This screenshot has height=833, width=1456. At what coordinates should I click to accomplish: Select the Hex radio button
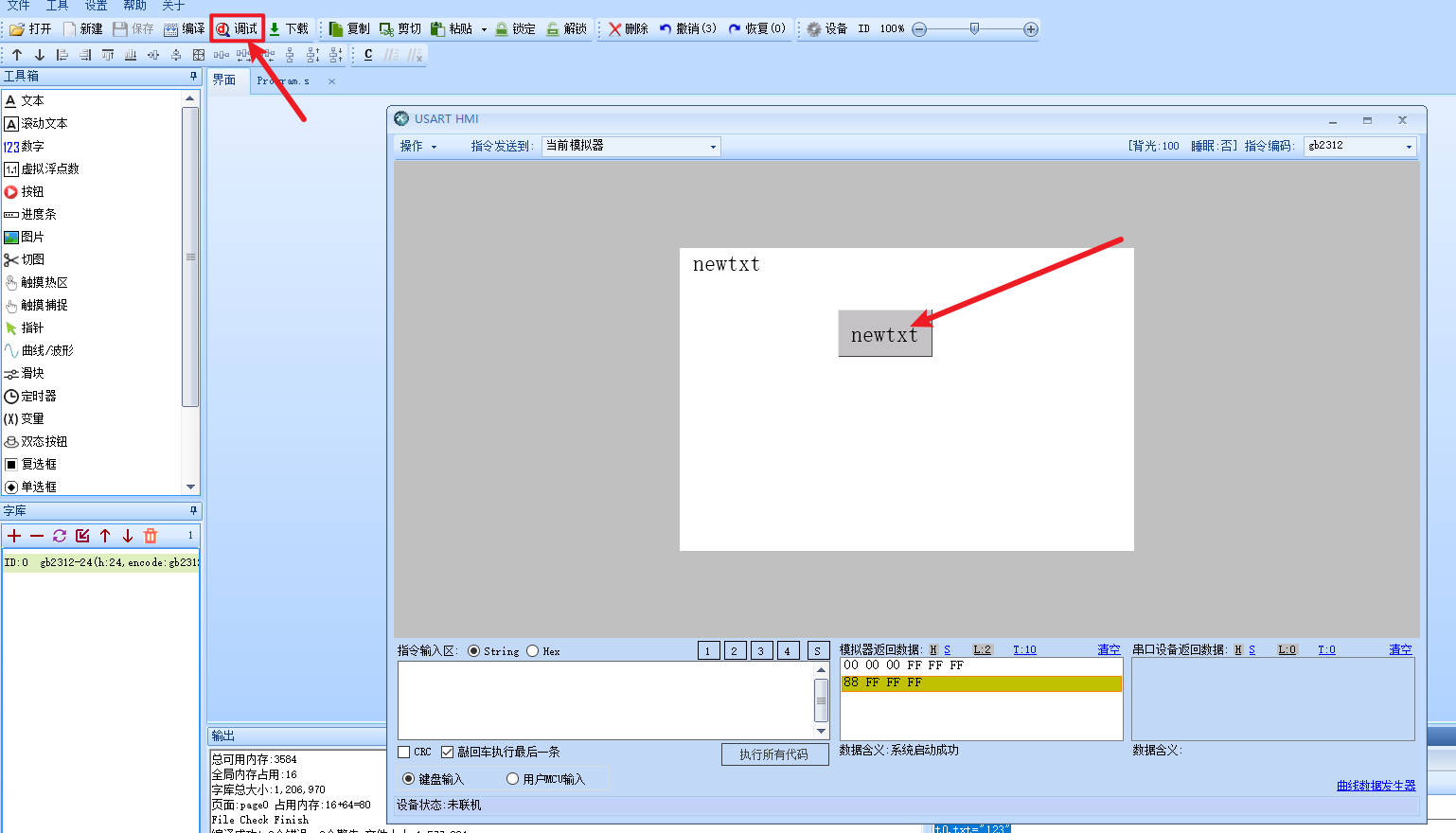(533, 651)
